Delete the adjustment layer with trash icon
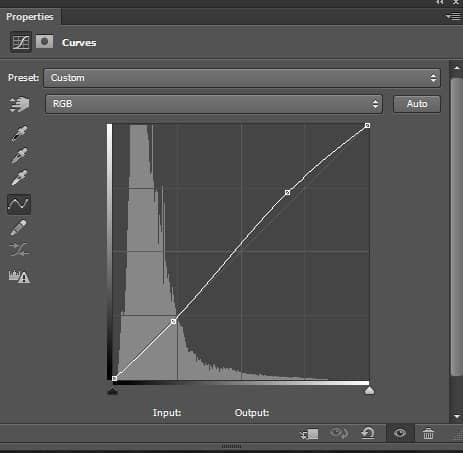463x453 pixels. click(x=428, y=433)
